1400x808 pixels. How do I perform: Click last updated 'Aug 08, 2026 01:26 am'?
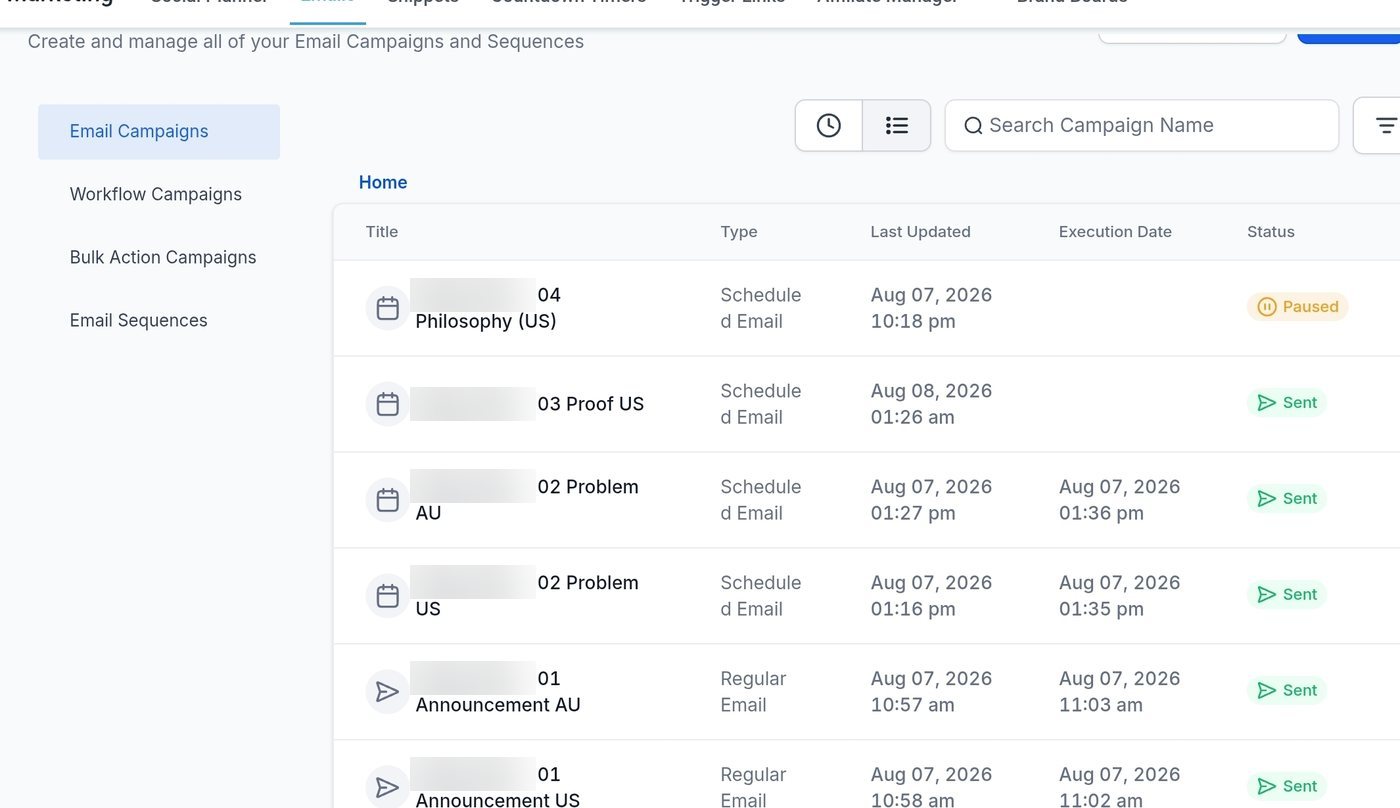[x=931, y=404]
